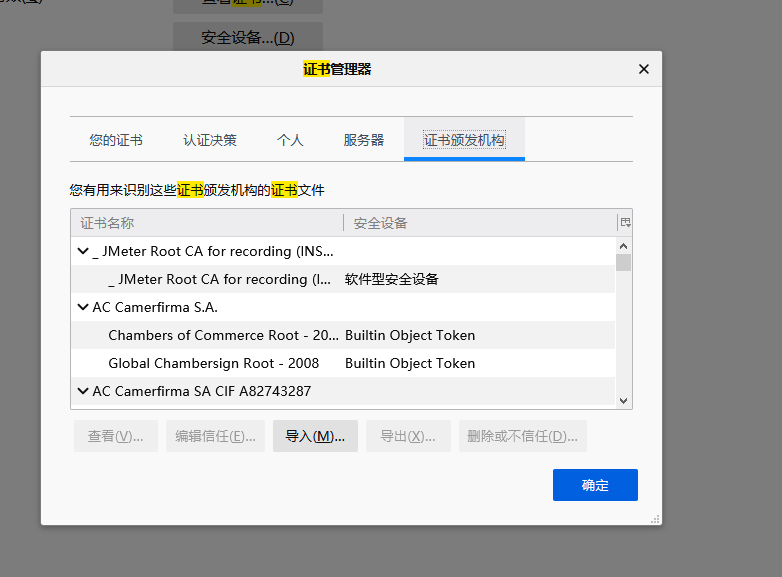Open the column picker icon in table header
Image resolution: width=782 pixels, height=577 pixels.
coord(625,223)
